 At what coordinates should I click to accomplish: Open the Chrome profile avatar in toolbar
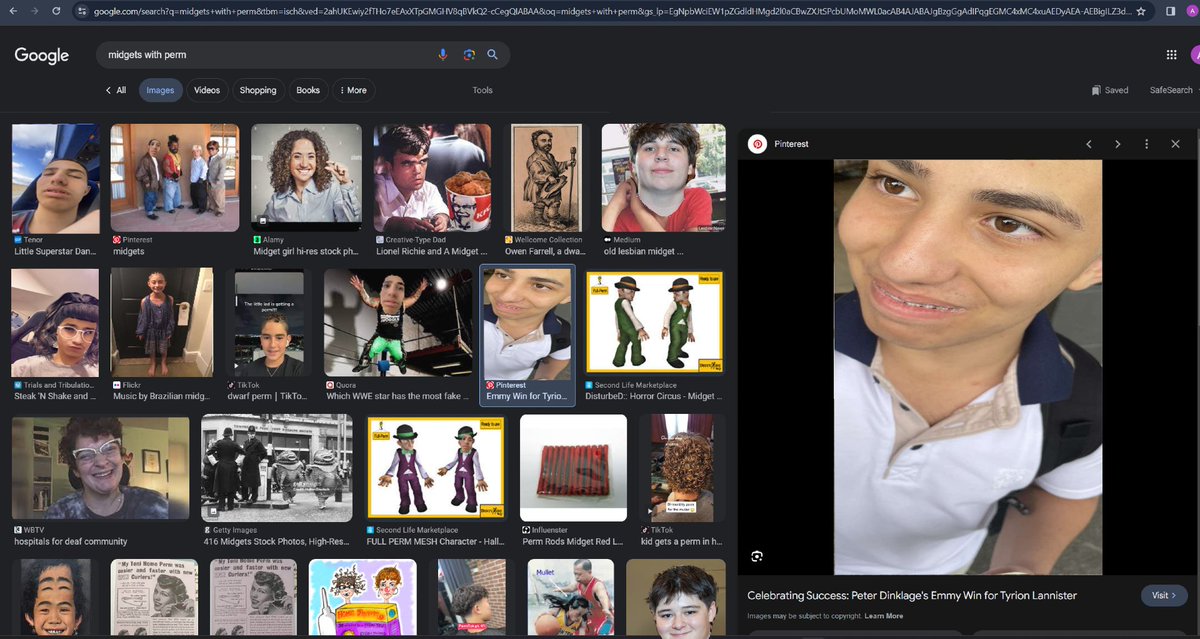point(1191,10)
